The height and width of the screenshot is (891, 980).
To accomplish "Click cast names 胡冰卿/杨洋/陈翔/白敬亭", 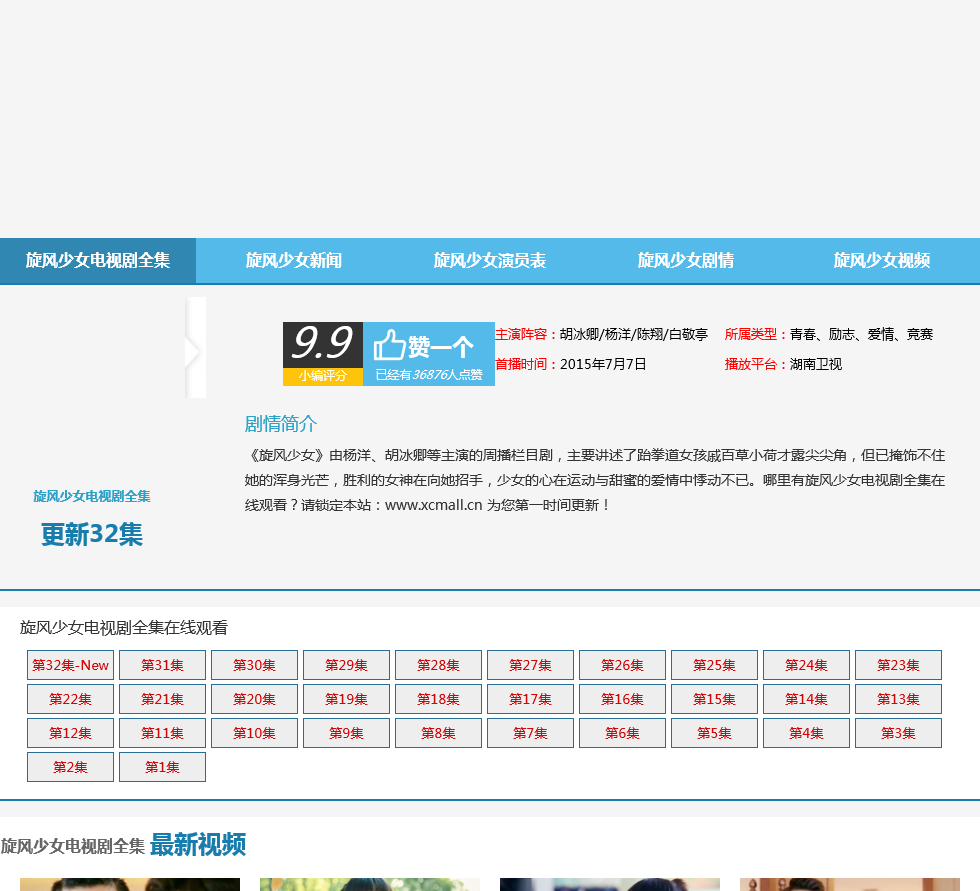I will pyautogui.click(x=634, y=334).
